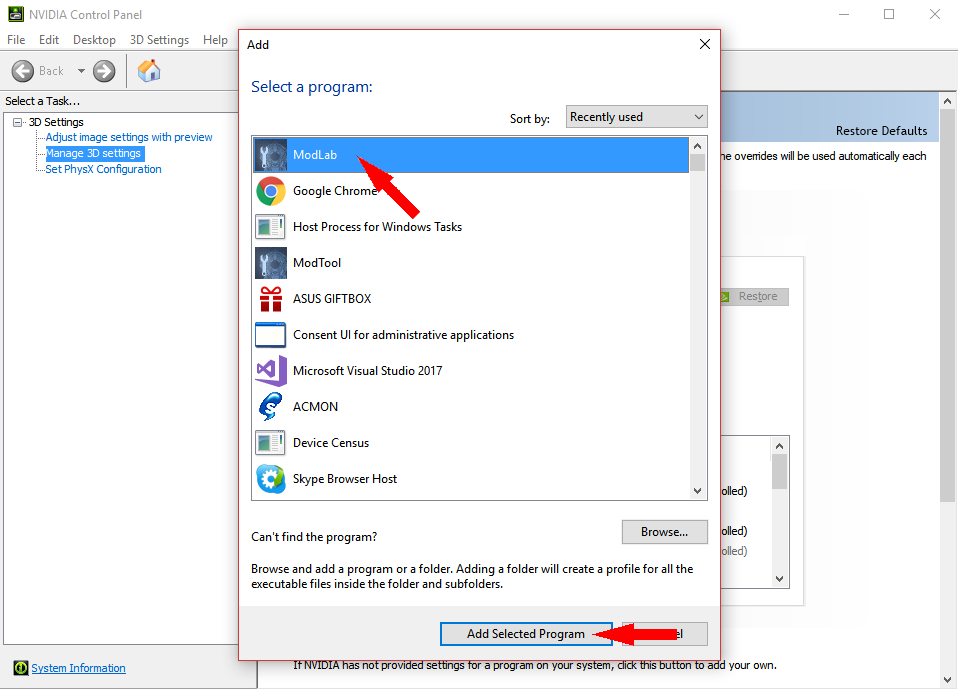Click the Consent UI window icon
The height and width of the screenshot is (690, 958).
click(x=270, y=335)
